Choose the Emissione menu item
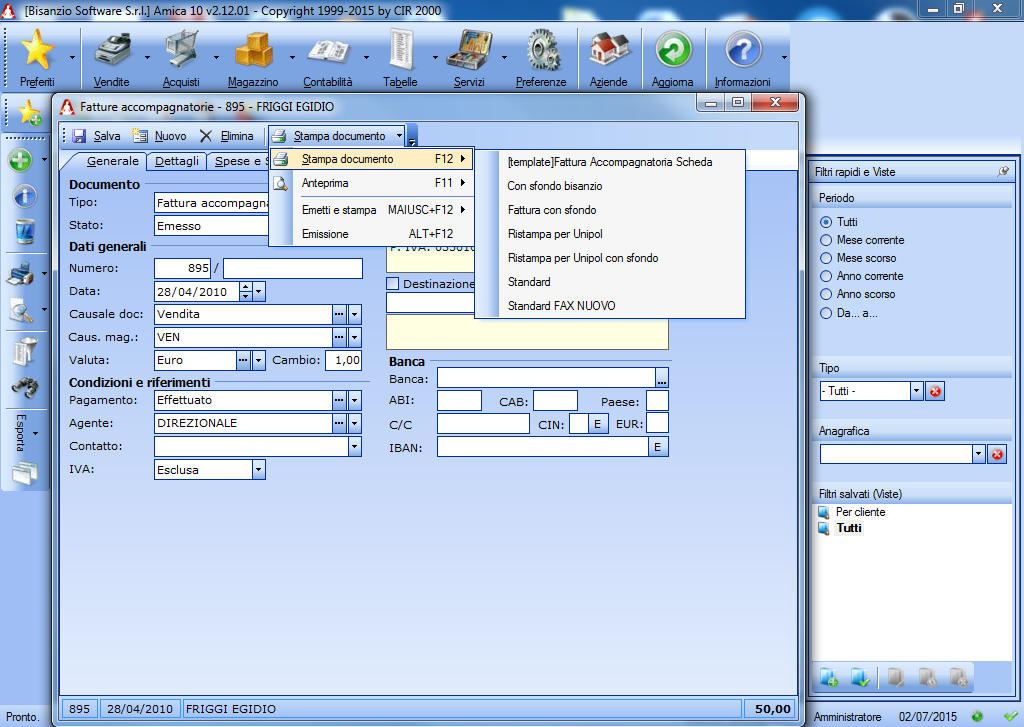 coord(372,234)
